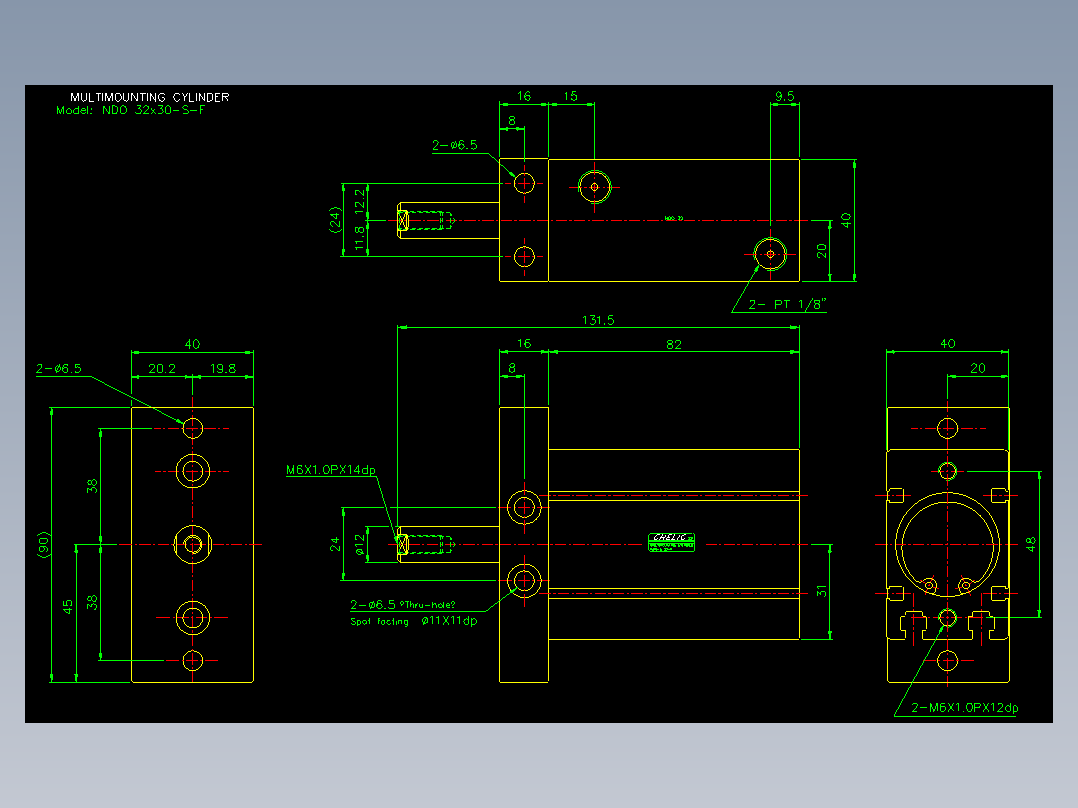Click the 2- PT 1/8" port callout

click(786, 304)
